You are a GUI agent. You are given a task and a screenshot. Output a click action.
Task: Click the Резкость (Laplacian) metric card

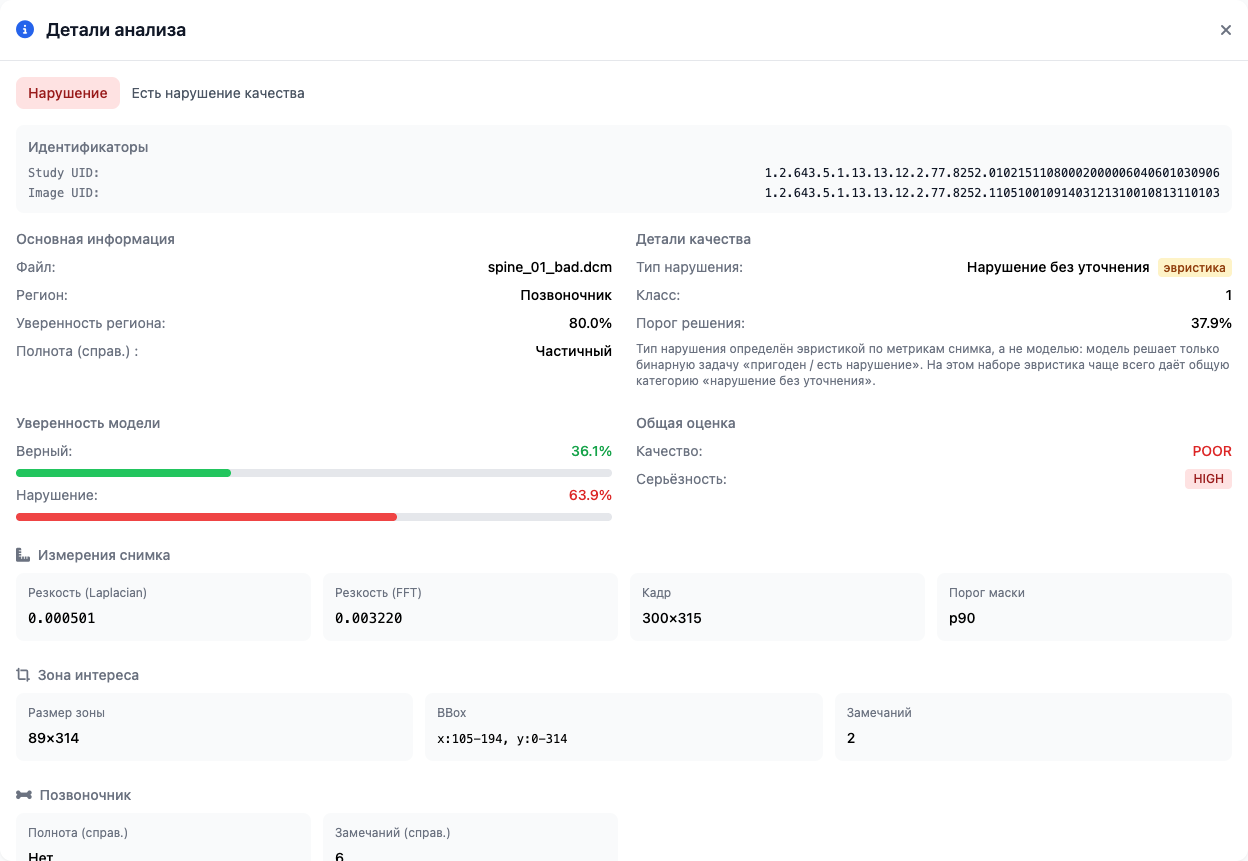point(163,607)
